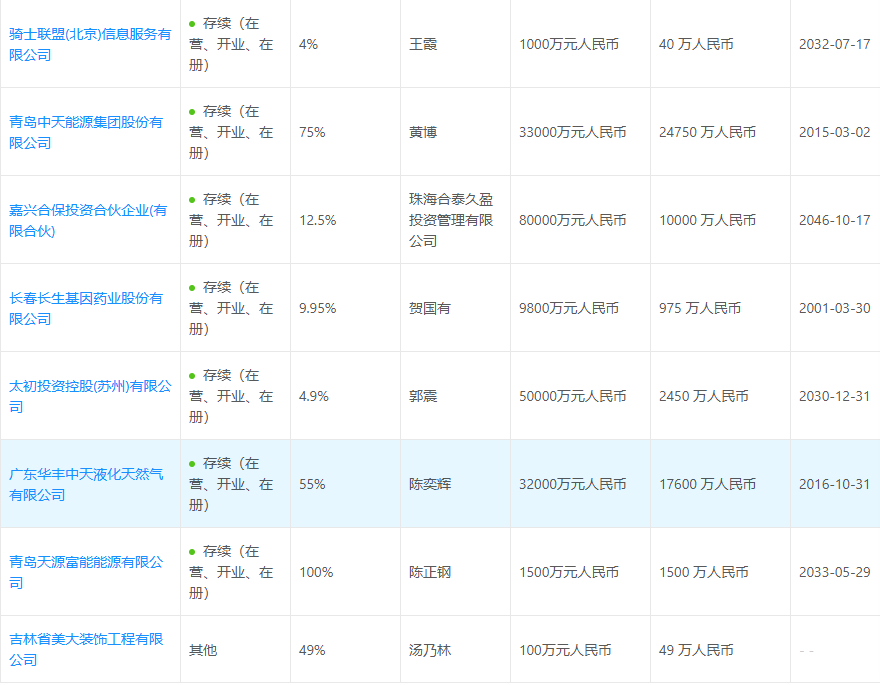
Task: Select investment amount 49 万人民币
Action: (x=696, y=650)
